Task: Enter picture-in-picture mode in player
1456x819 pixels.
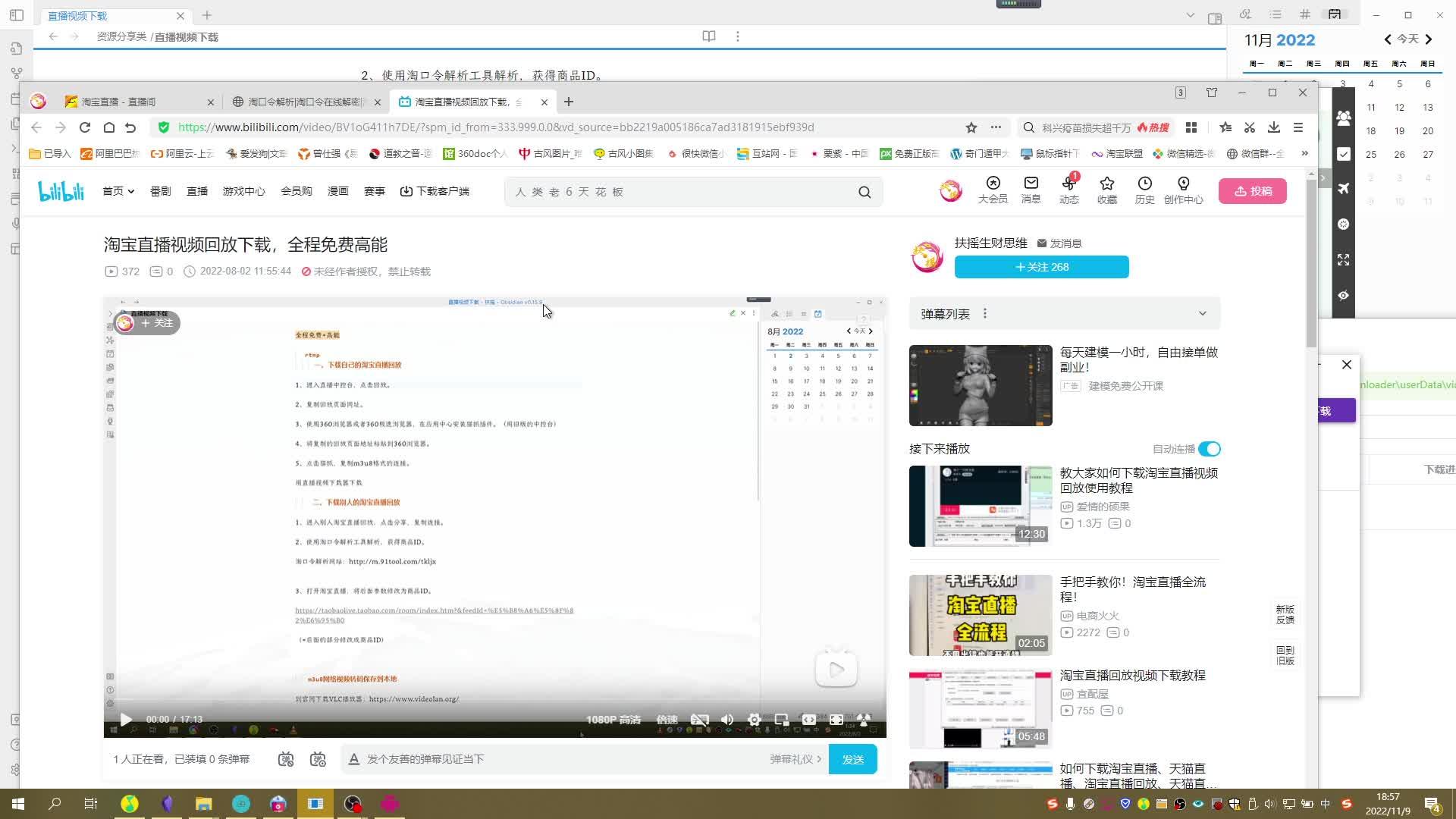Action: click(782, 720)
